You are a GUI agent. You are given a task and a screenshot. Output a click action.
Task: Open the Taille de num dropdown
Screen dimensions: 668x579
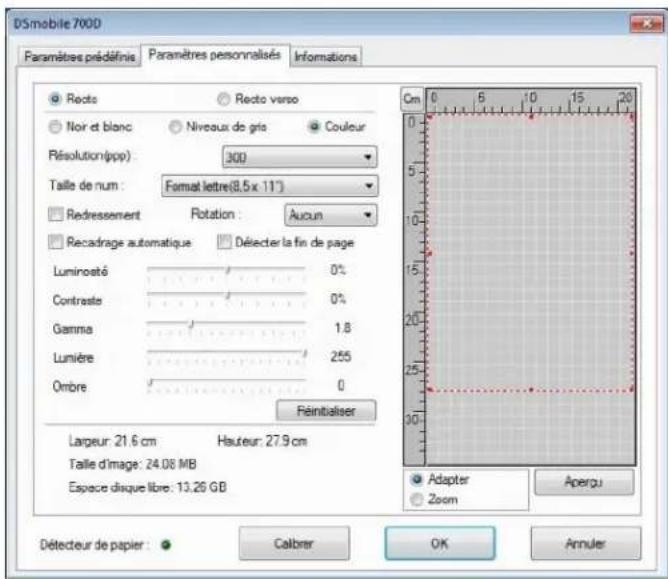(270, 186)
